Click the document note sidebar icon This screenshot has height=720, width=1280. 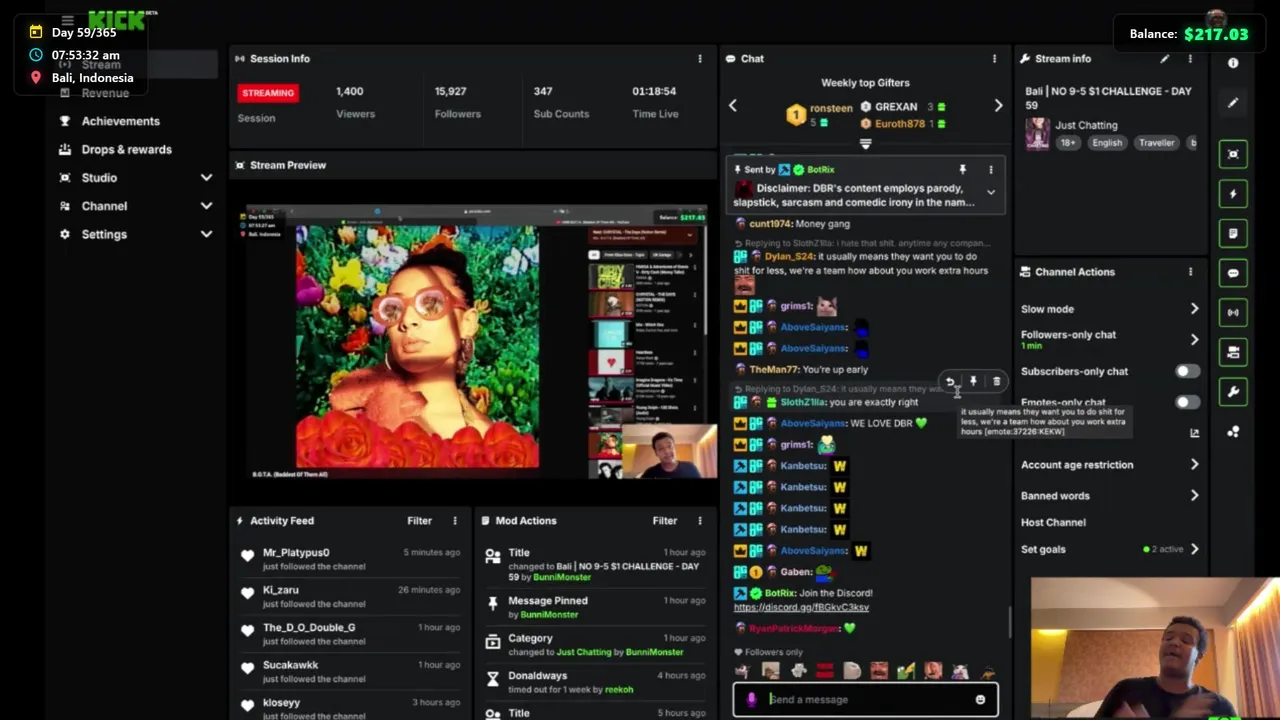1233,233
